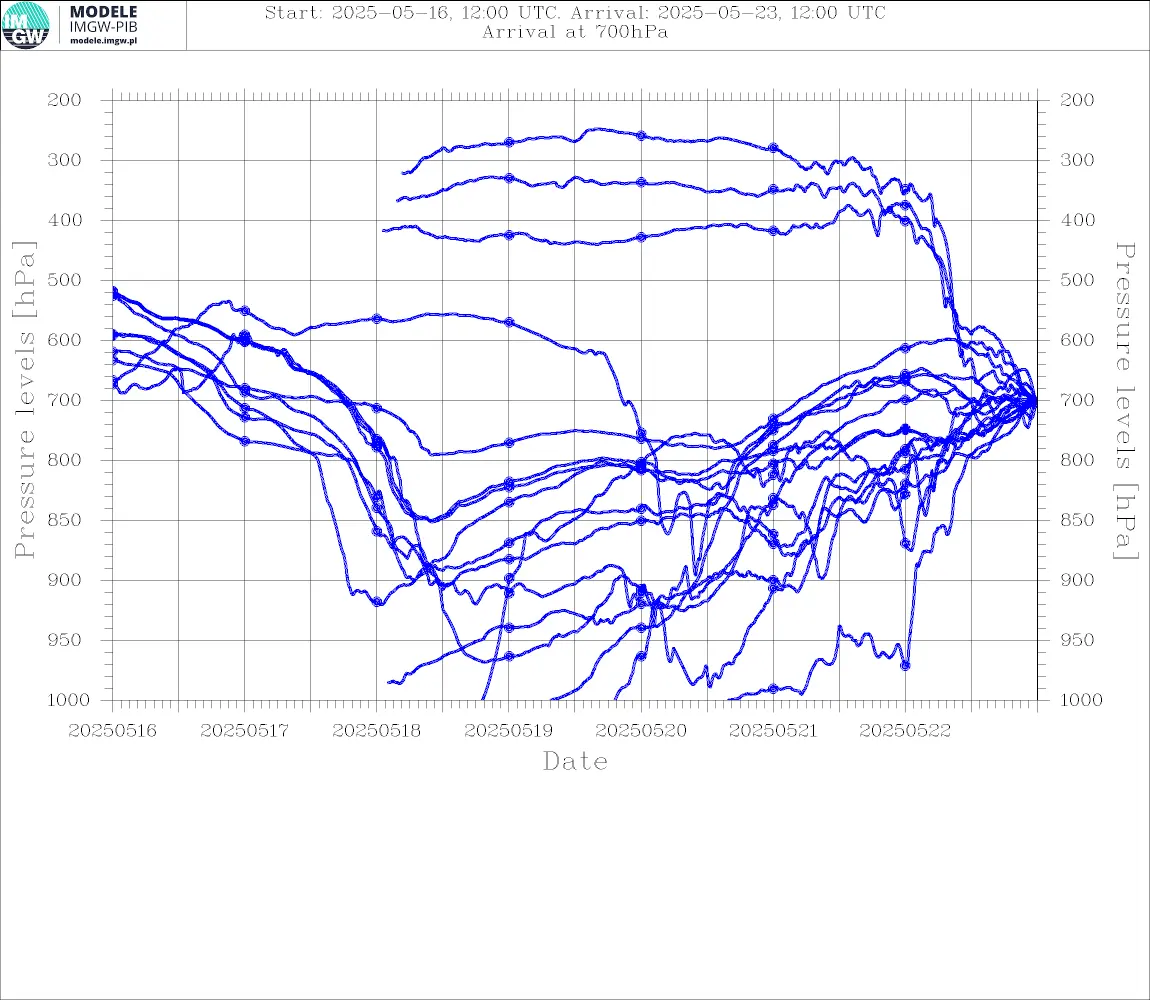Click the left axis 1000 label

[68, 700]
